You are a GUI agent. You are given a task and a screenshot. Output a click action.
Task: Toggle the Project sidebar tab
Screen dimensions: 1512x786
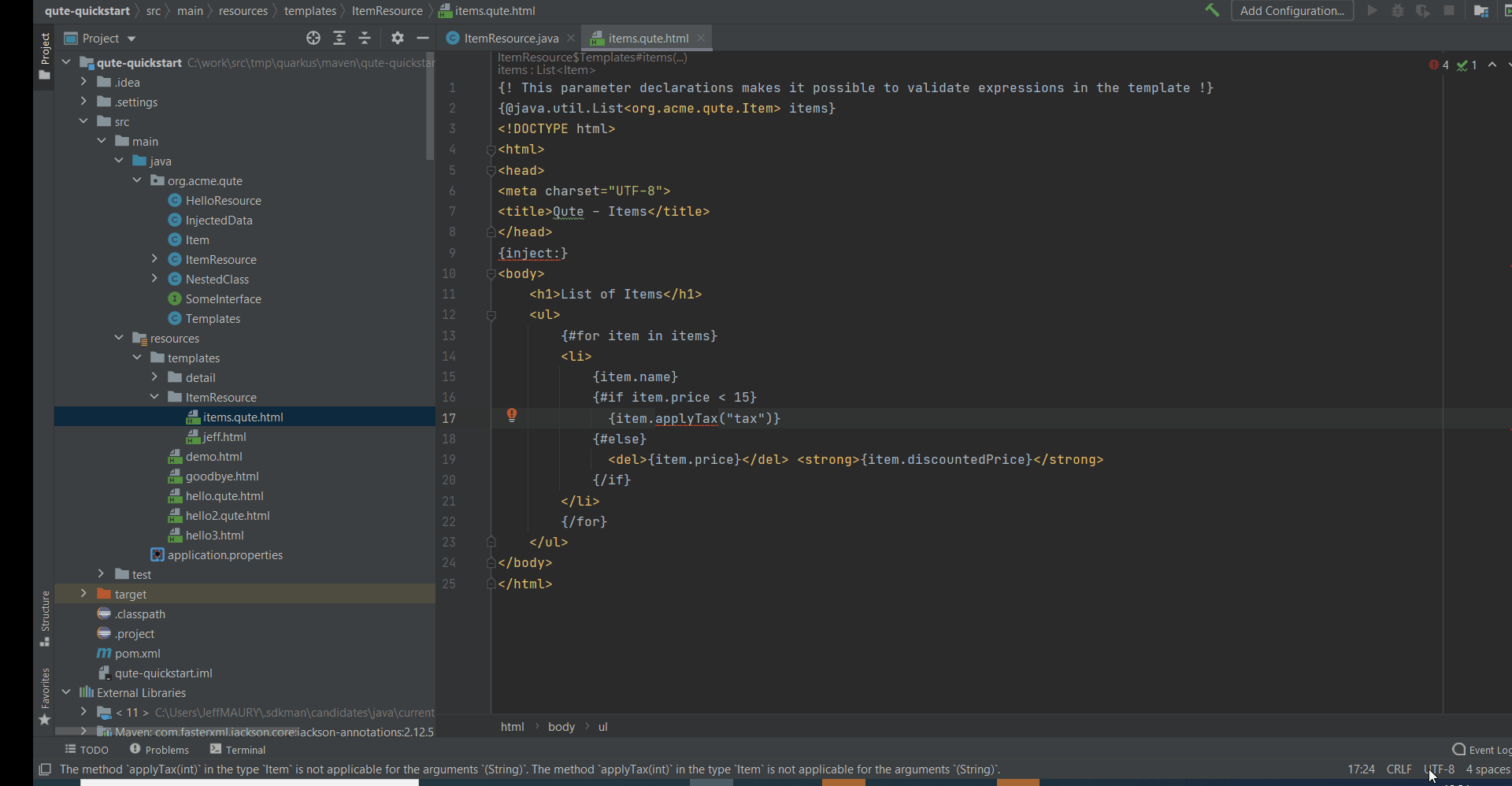[x=45, y=55]
